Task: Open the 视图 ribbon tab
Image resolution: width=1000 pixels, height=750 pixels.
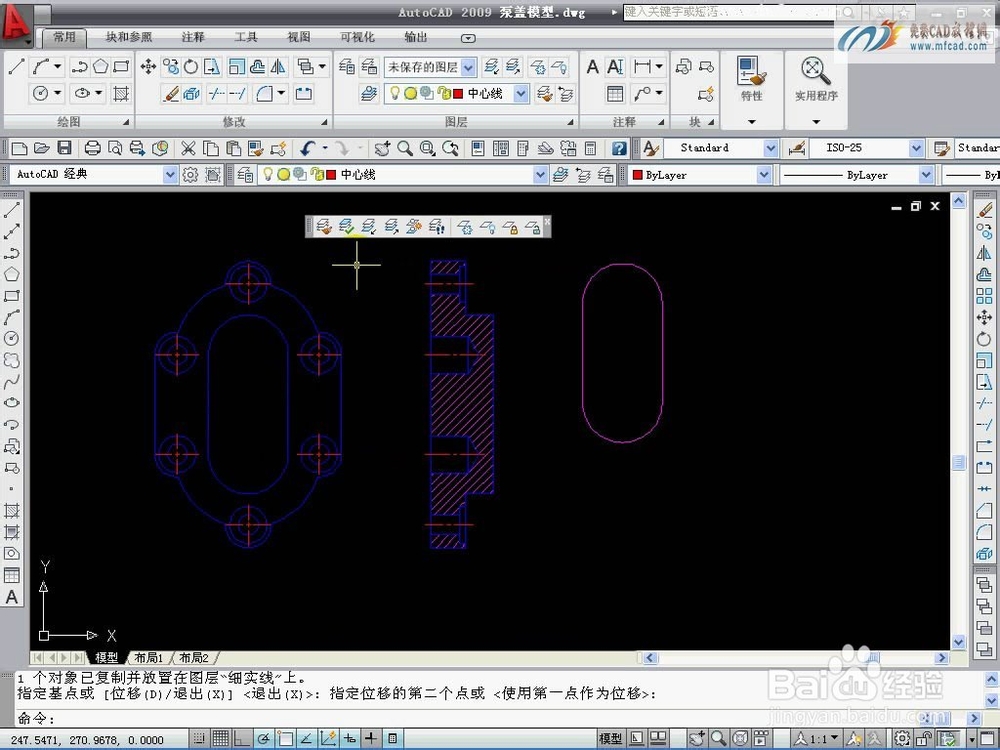Action: (298, 37)
